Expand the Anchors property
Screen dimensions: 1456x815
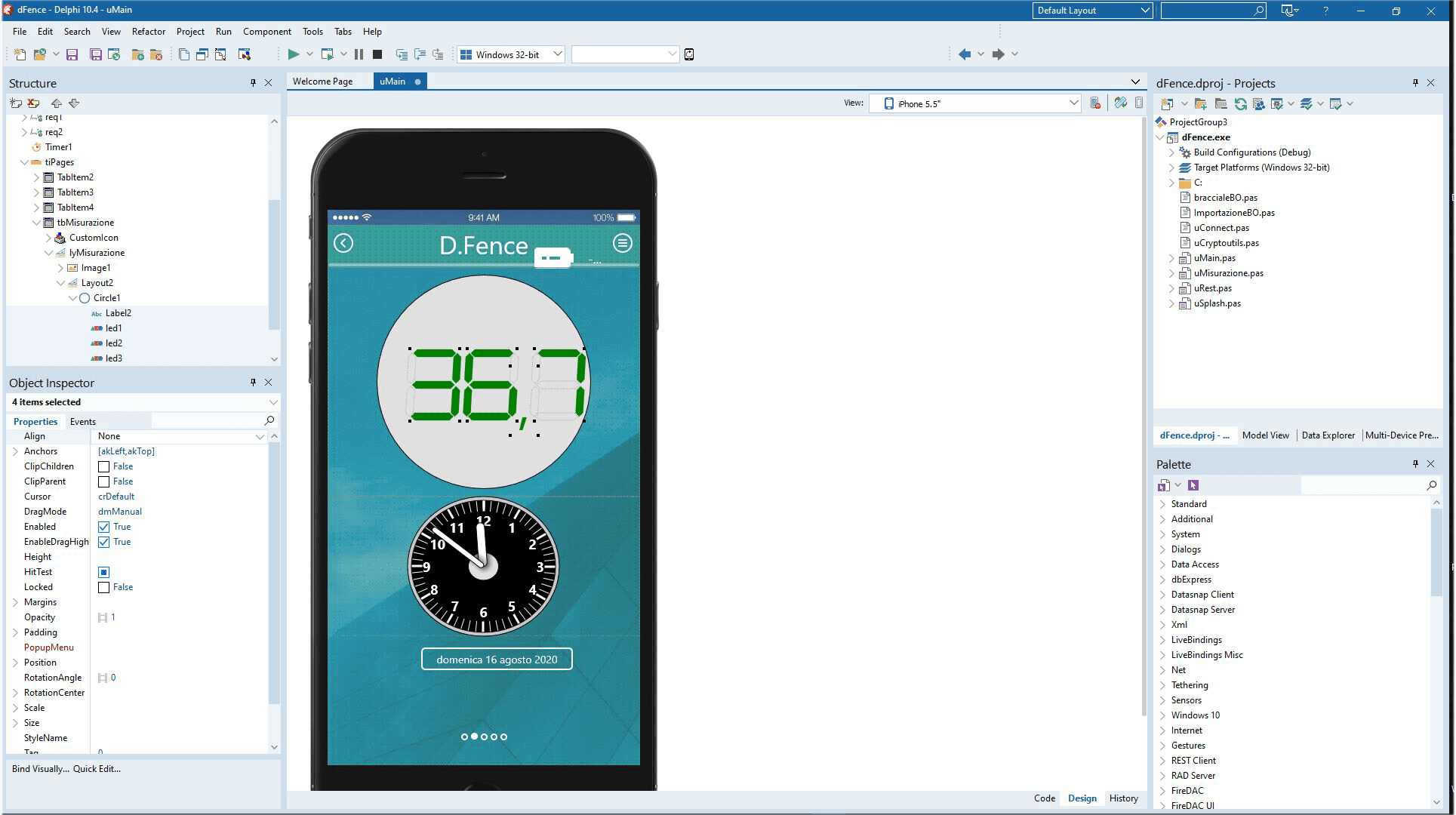click(x=16, y=451)
